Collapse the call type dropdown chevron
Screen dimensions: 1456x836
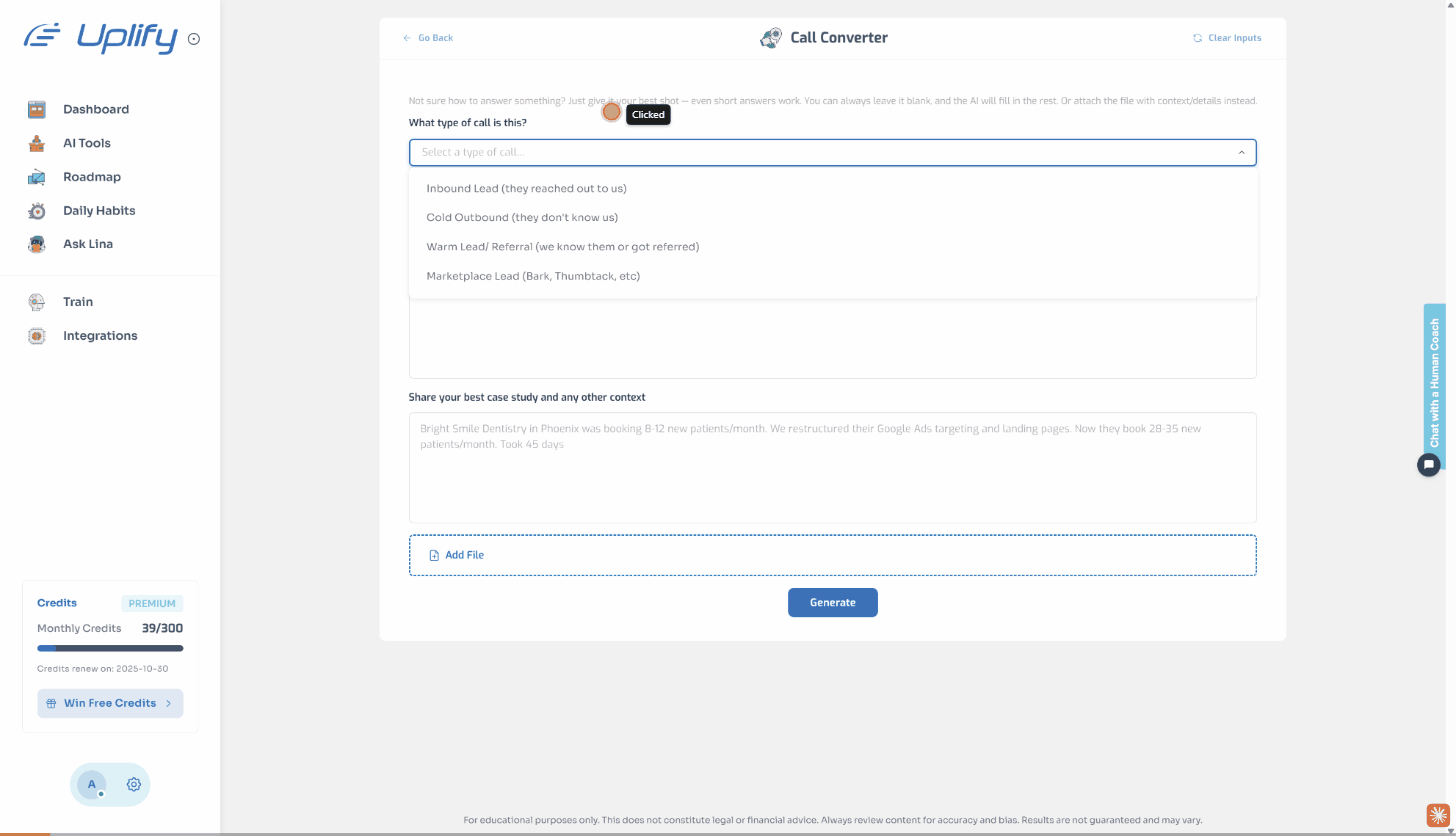(x=1241, y=153)
